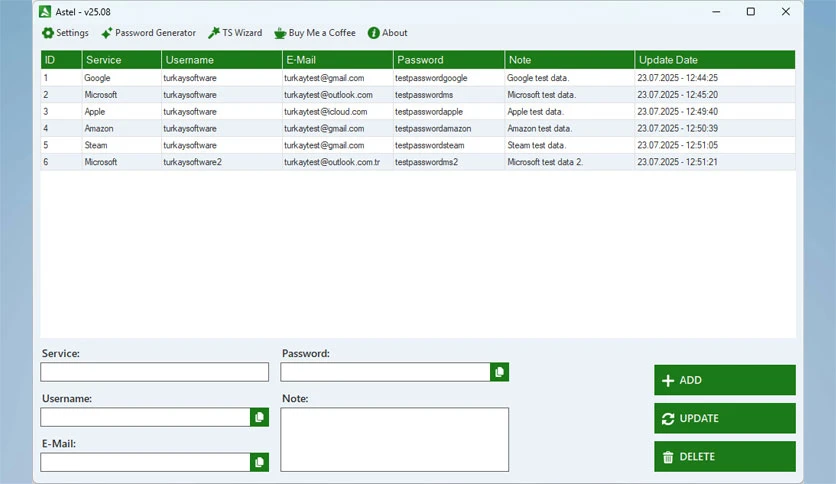Sort by the Service column header
This screenshot has width=836, height=484.
pos(122,60)
